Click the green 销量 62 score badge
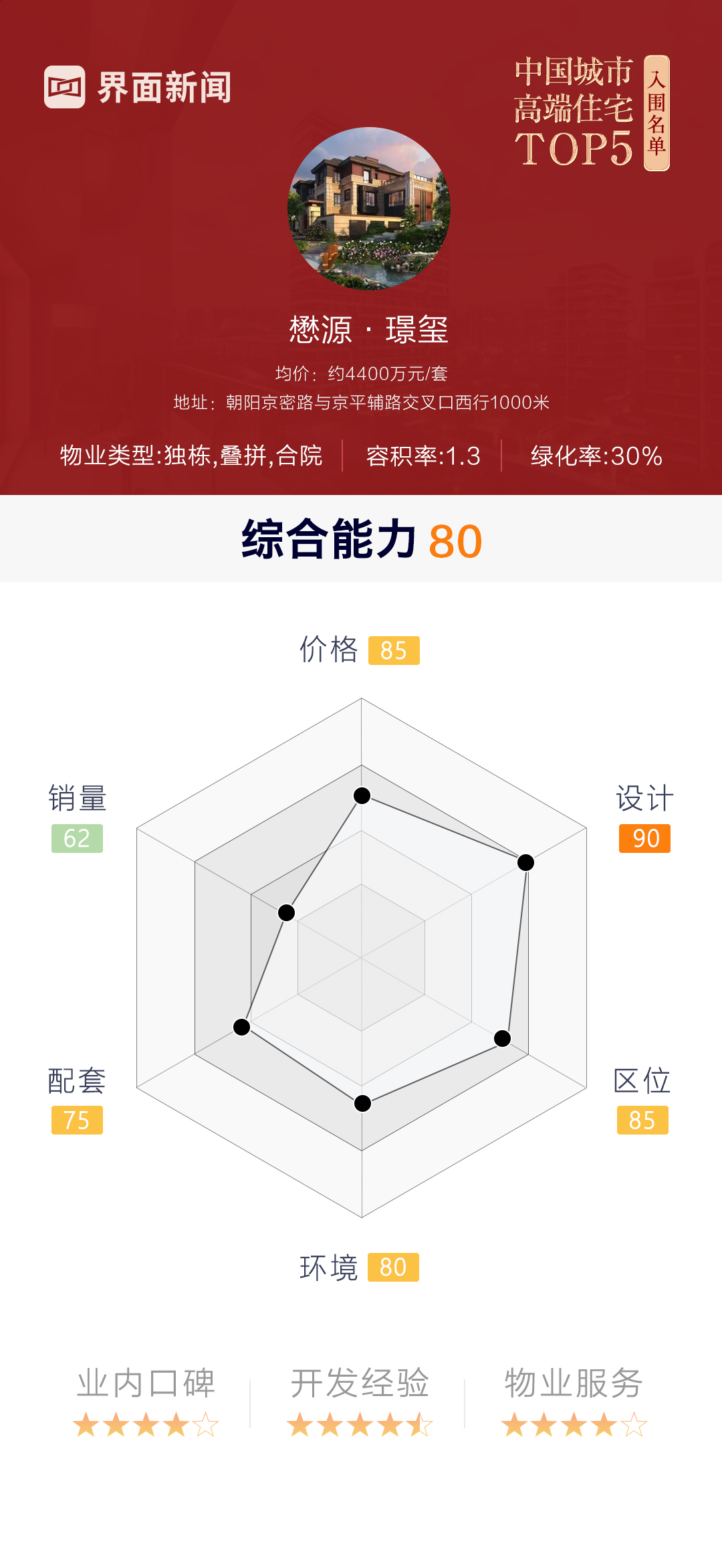 coord(77,838)
